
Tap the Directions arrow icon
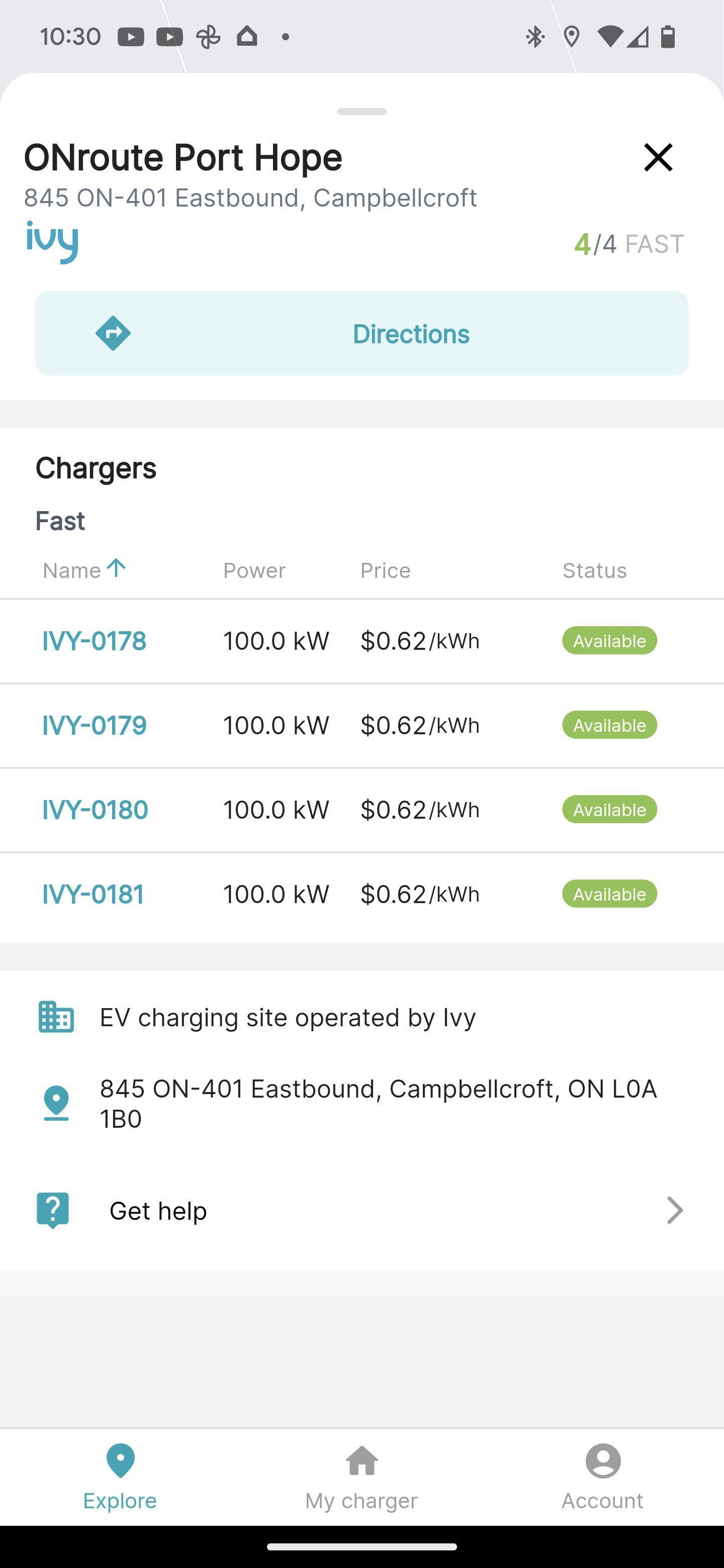113,334
